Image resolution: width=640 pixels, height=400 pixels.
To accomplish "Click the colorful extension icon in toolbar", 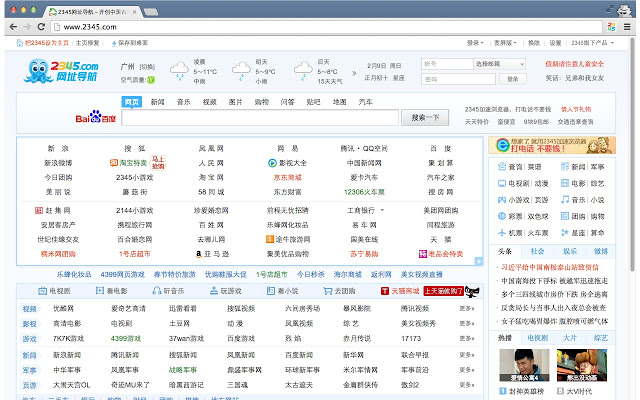I will pos(611,27).
